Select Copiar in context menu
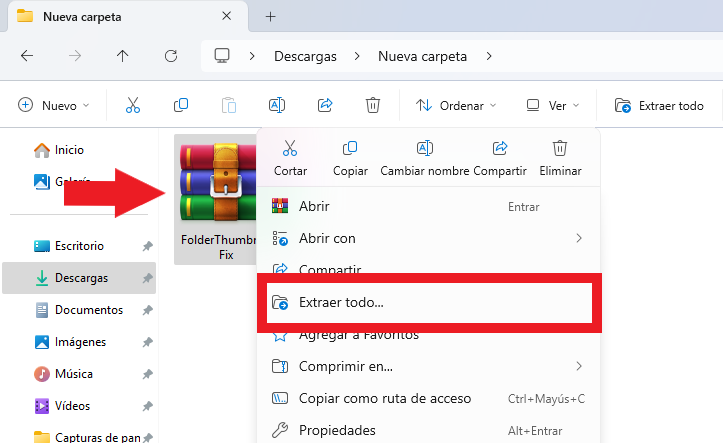The image size is (723, 443). click(x=350, y=158)
